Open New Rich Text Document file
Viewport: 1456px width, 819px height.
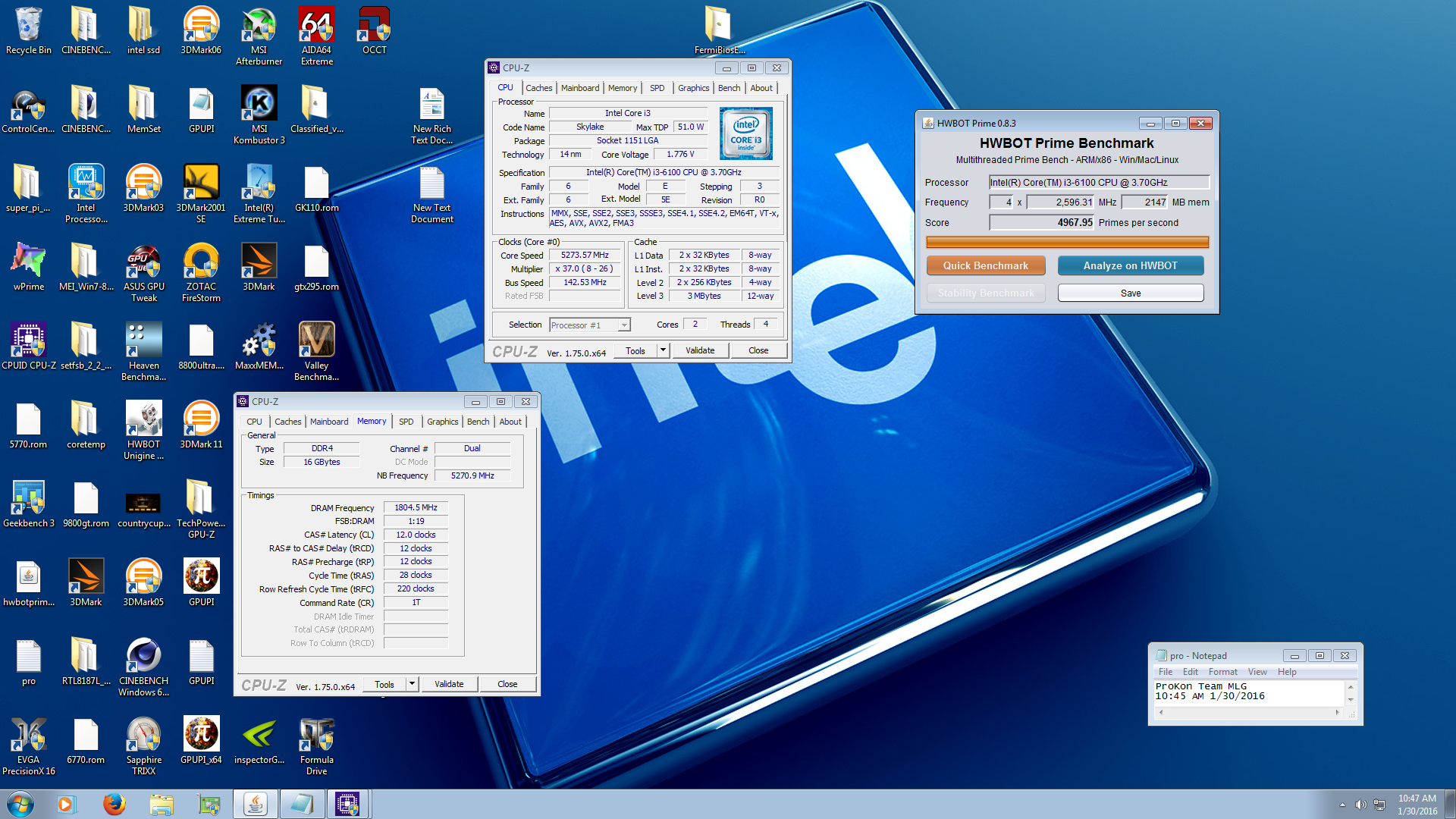[x=431, y=115]
